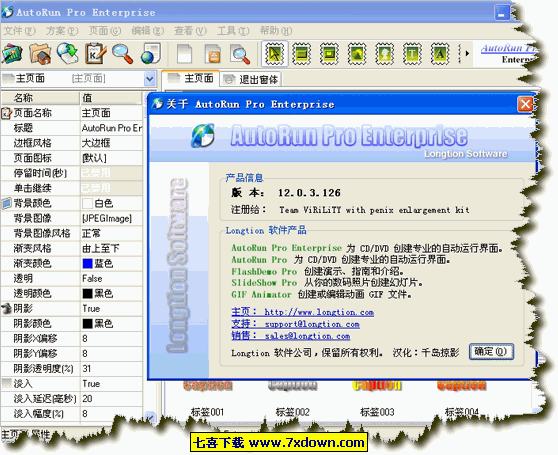Open project with the folder house icon

40,54
